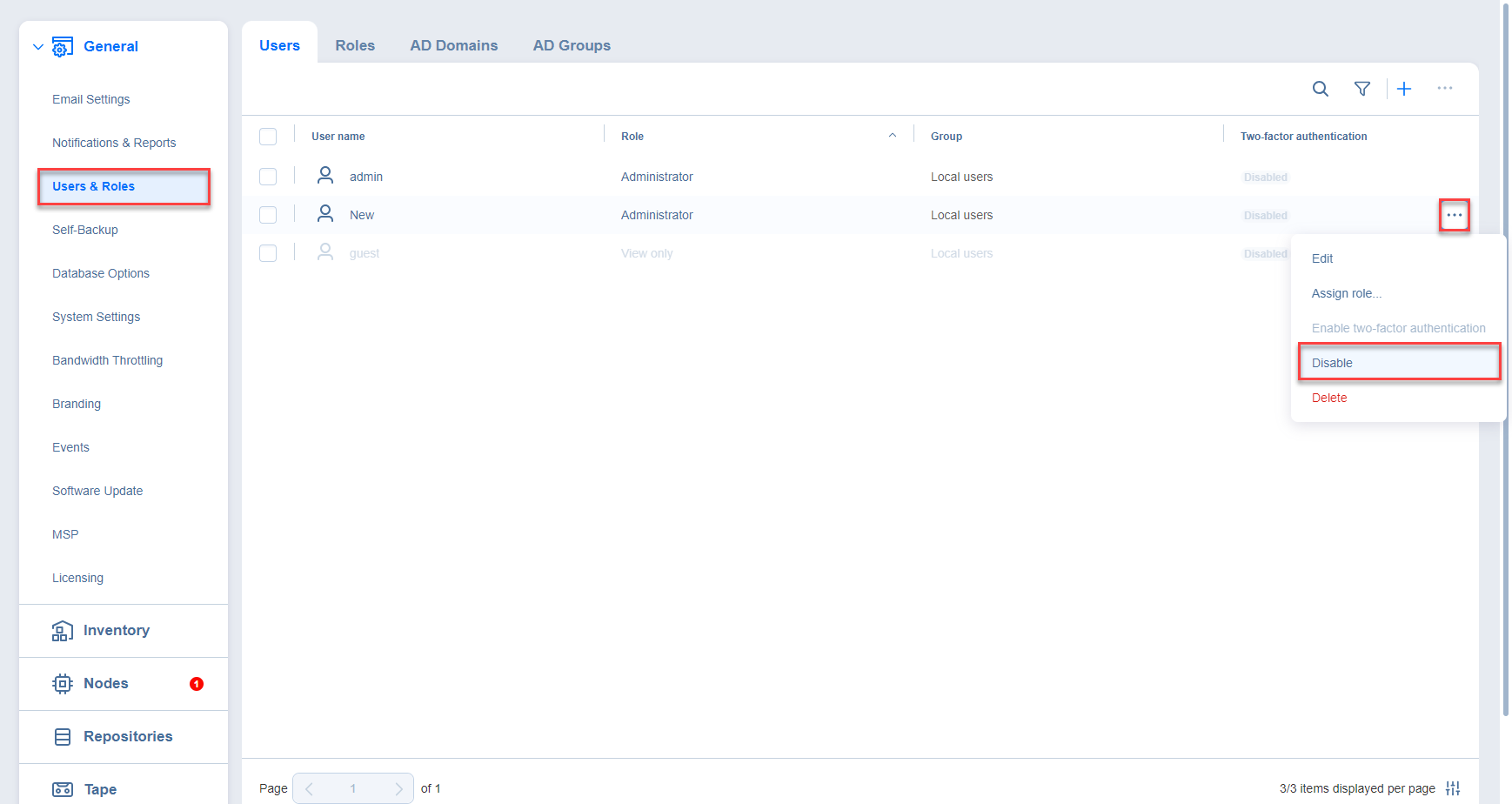
Task: Click Delete in the user menu
Action: pos(1329,398)
